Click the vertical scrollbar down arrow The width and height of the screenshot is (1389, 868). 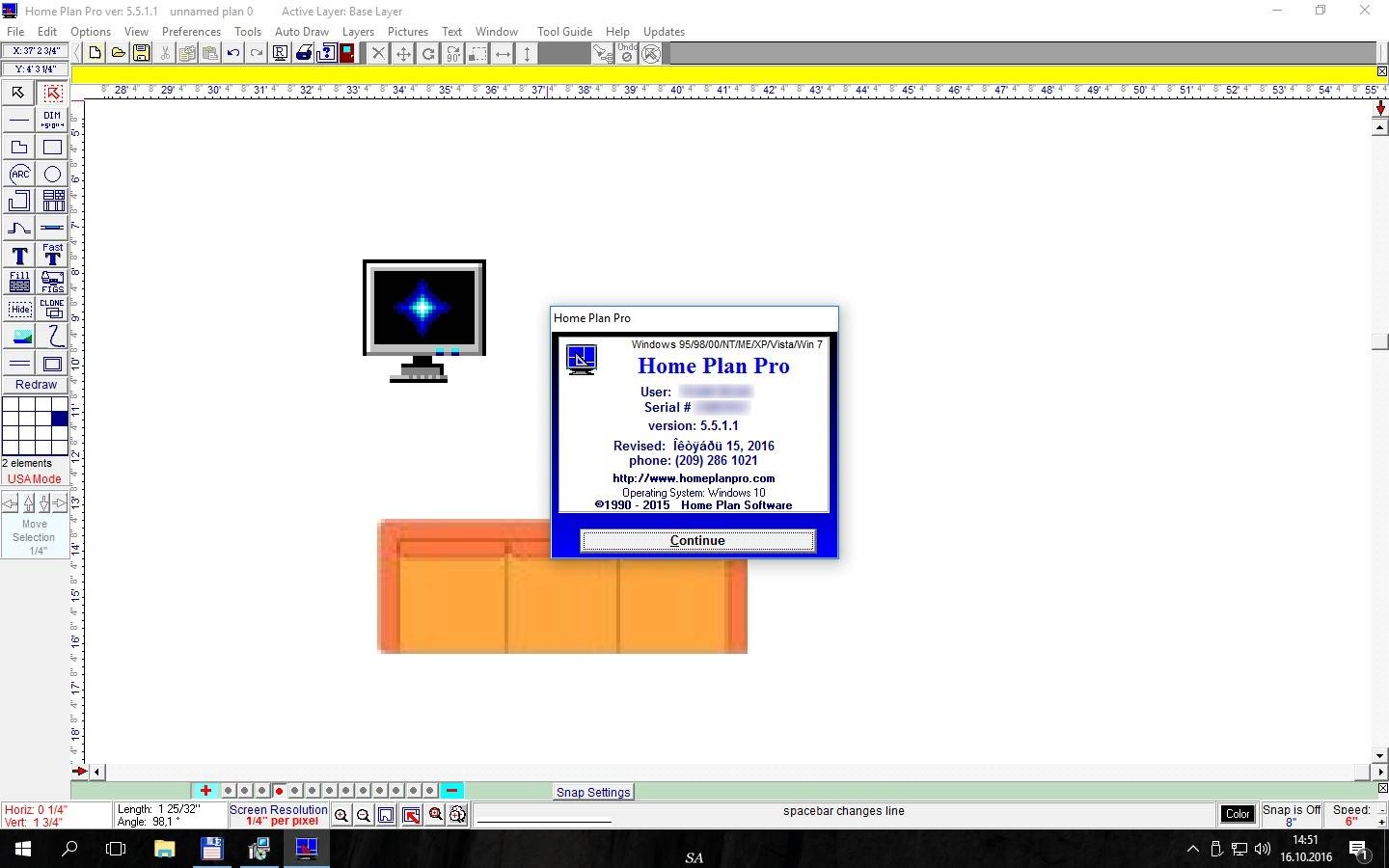[x=1380, y=757]
